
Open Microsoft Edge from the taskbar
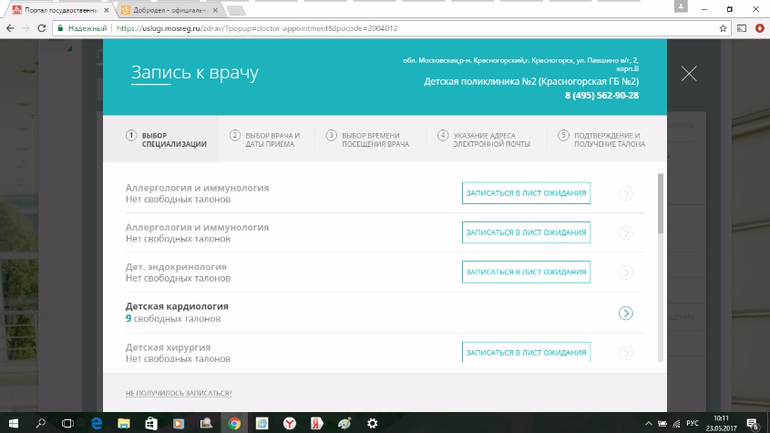(x=97, y=423)
